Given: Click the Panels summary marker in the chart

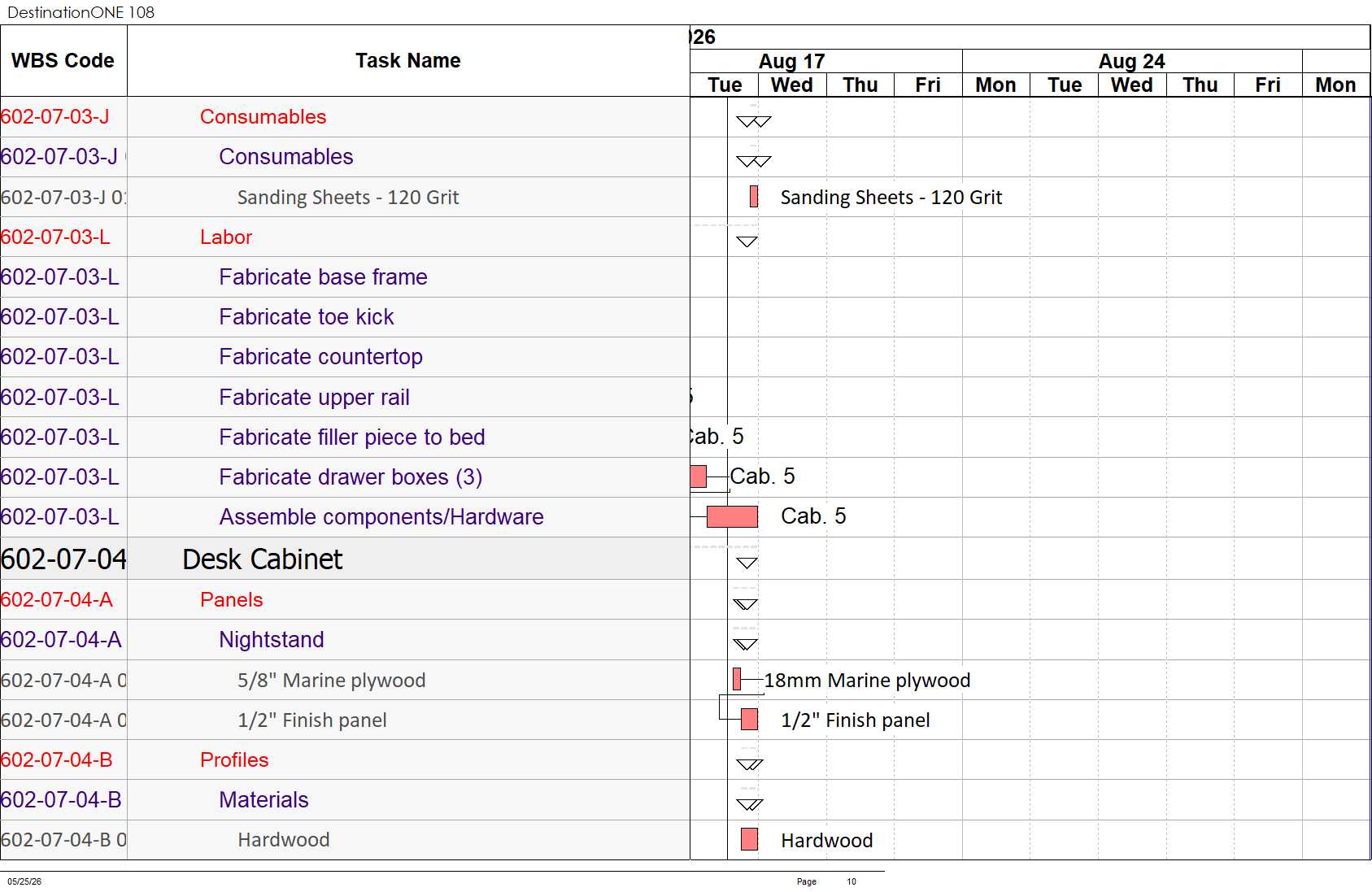Looking at the screenshot, I should click(745, 604).
